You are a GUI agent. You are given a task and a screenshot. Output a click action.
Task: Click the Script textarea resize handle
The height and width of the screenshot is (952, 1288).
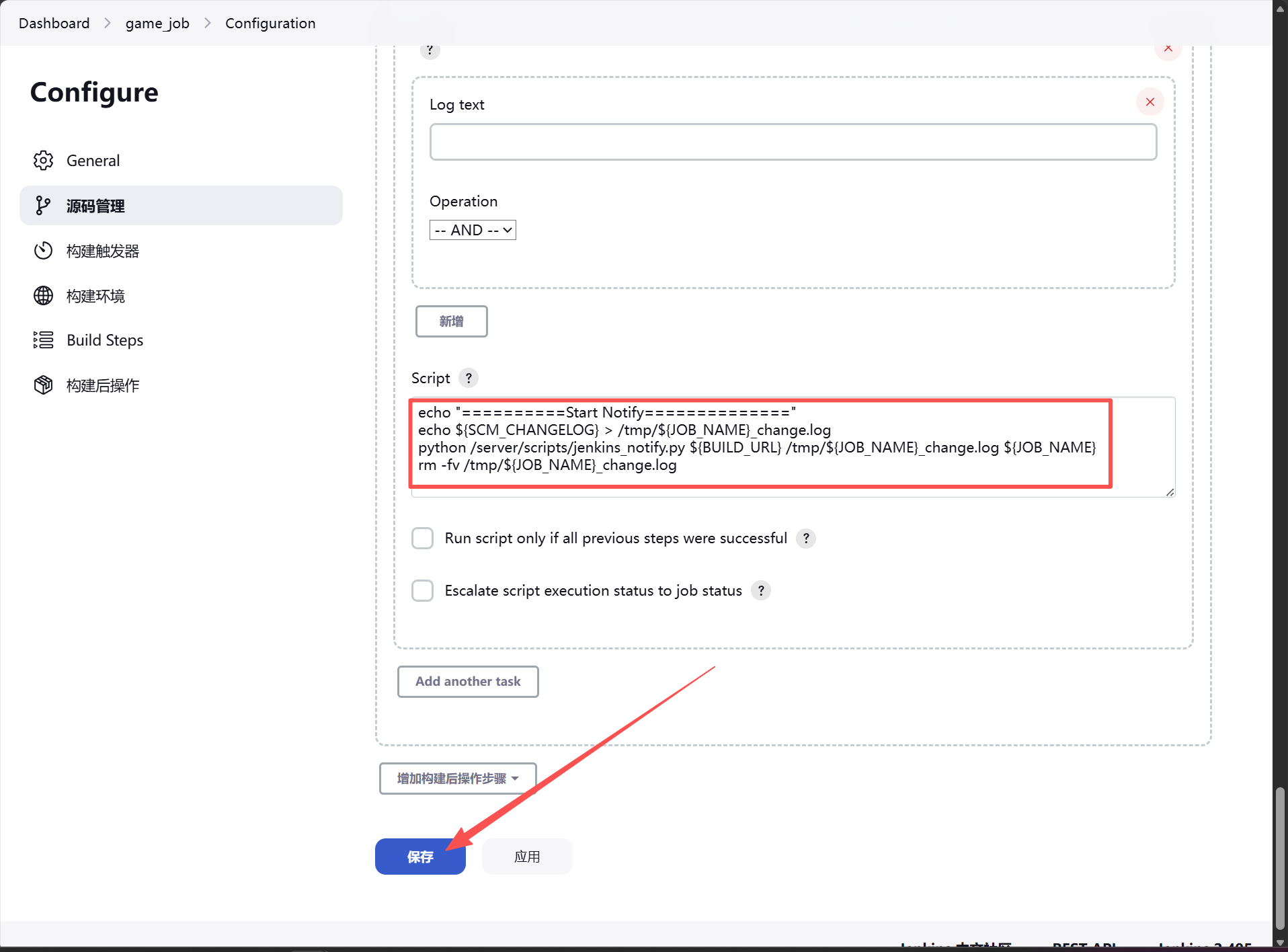pyautogui.click(x=1170, y=492)
